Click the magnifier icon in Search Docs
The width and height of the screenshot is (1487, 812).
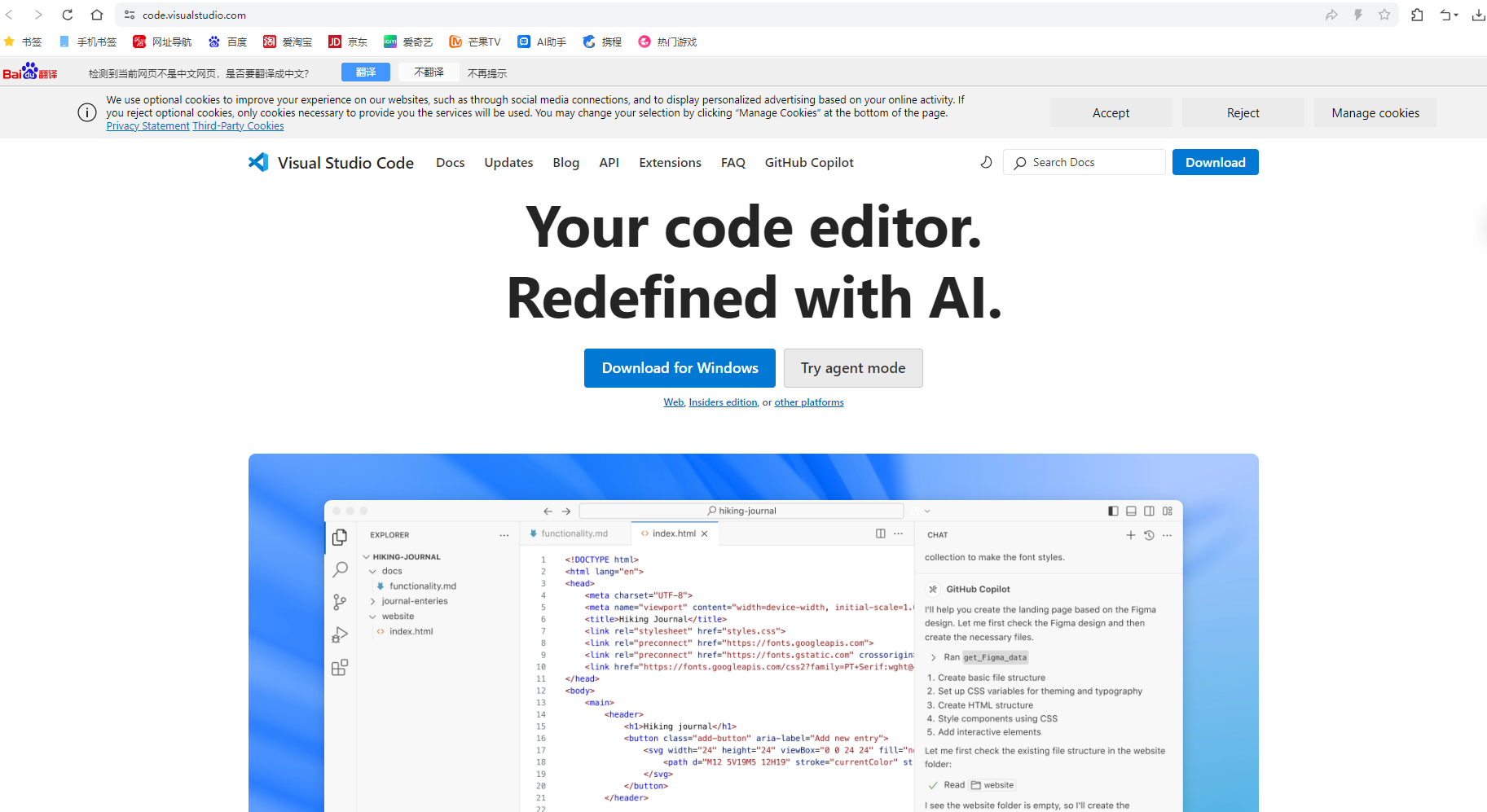(x=1020, y=163)
